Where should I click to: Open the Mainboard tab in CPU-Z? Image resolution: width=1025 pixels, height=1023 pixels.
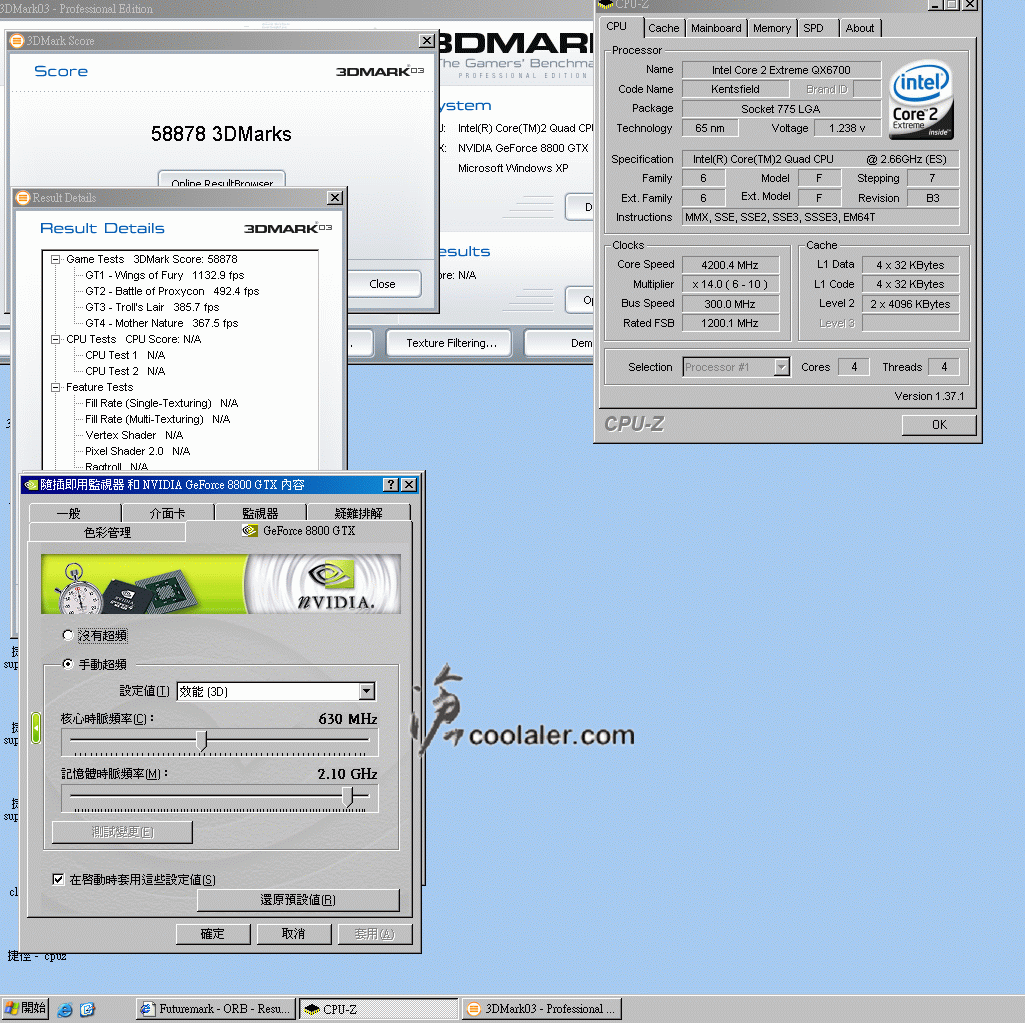click(x=716, y=28)
